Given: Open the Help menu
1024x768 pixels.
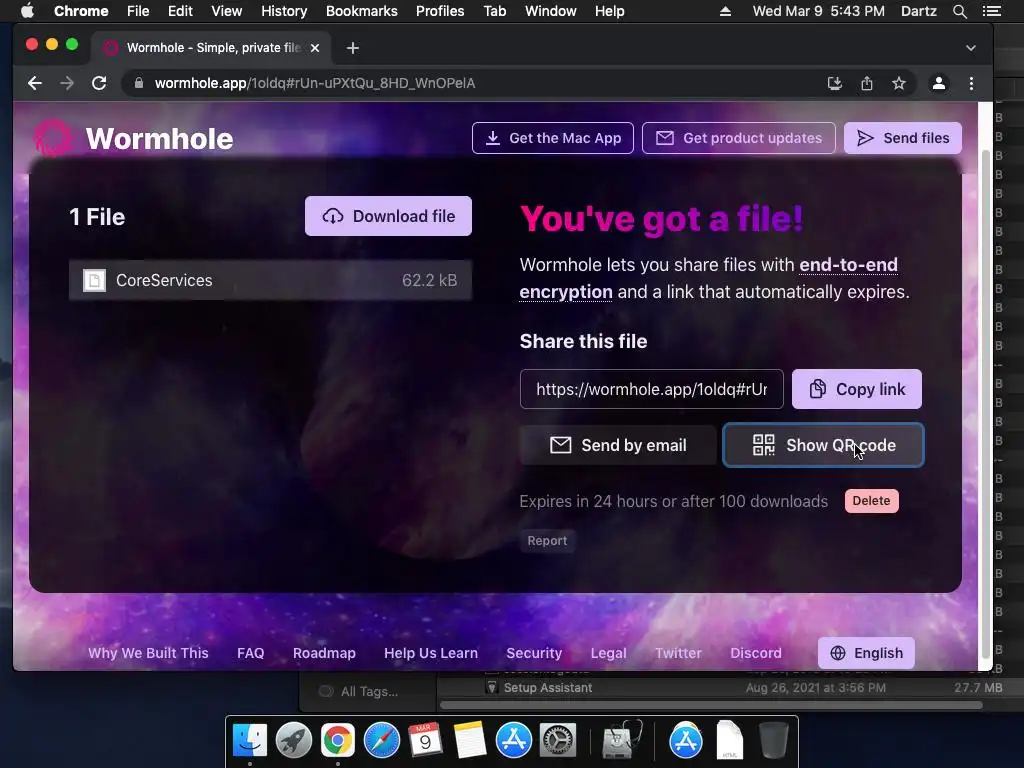Looking at the screenshot, I should [x=609, y=11].
